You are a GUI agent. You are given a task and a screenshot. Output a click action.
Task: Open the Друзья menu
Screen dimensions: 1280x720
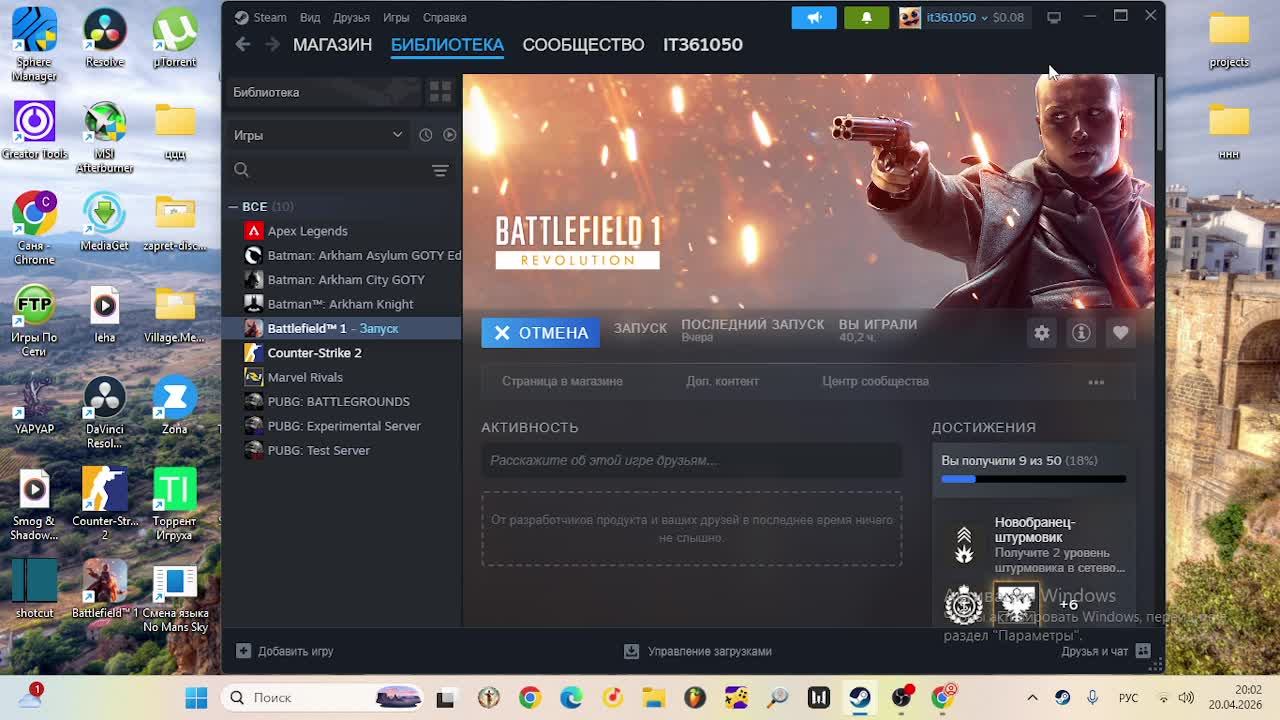point(351,17)
